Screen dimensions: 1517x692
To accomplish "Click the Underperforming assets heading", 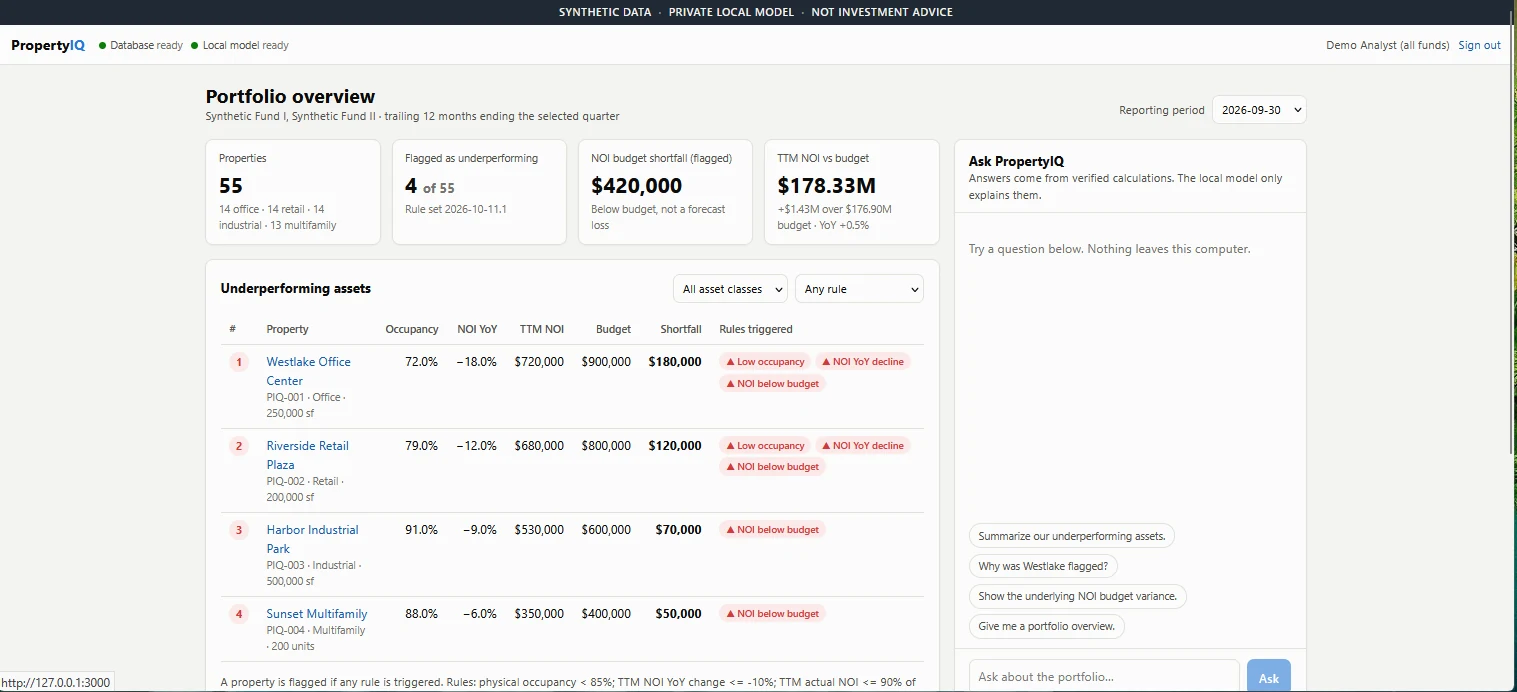I will (295, 288).
